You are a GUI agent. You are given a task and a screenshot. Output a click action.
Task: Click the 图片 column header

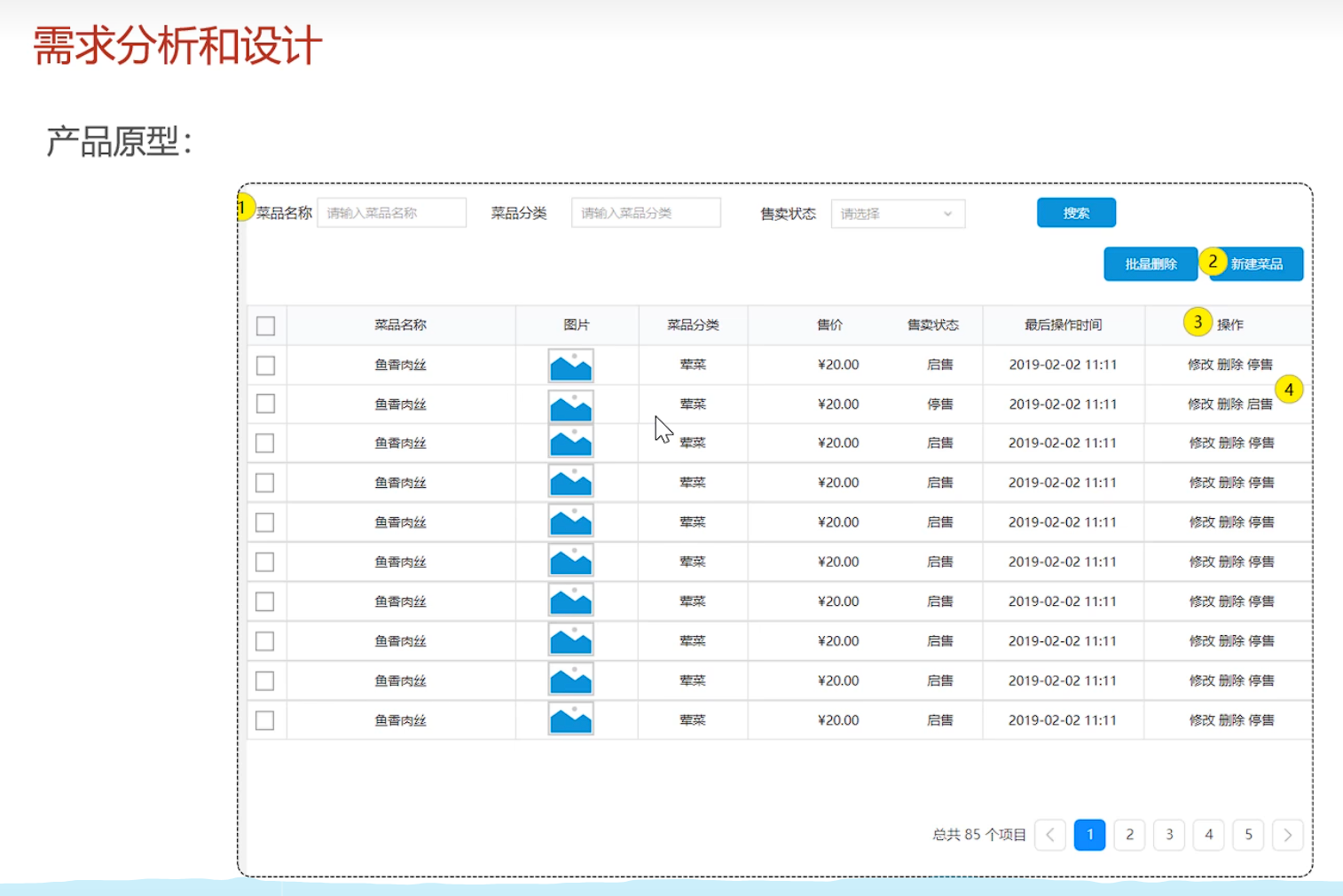(x=577, y=325)
